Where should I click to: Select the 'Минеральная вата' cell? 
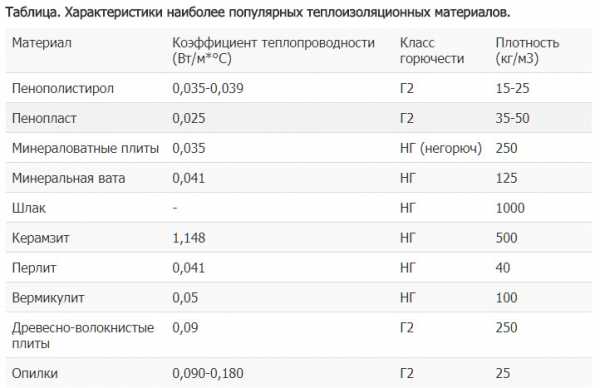(x=68, y=178)
